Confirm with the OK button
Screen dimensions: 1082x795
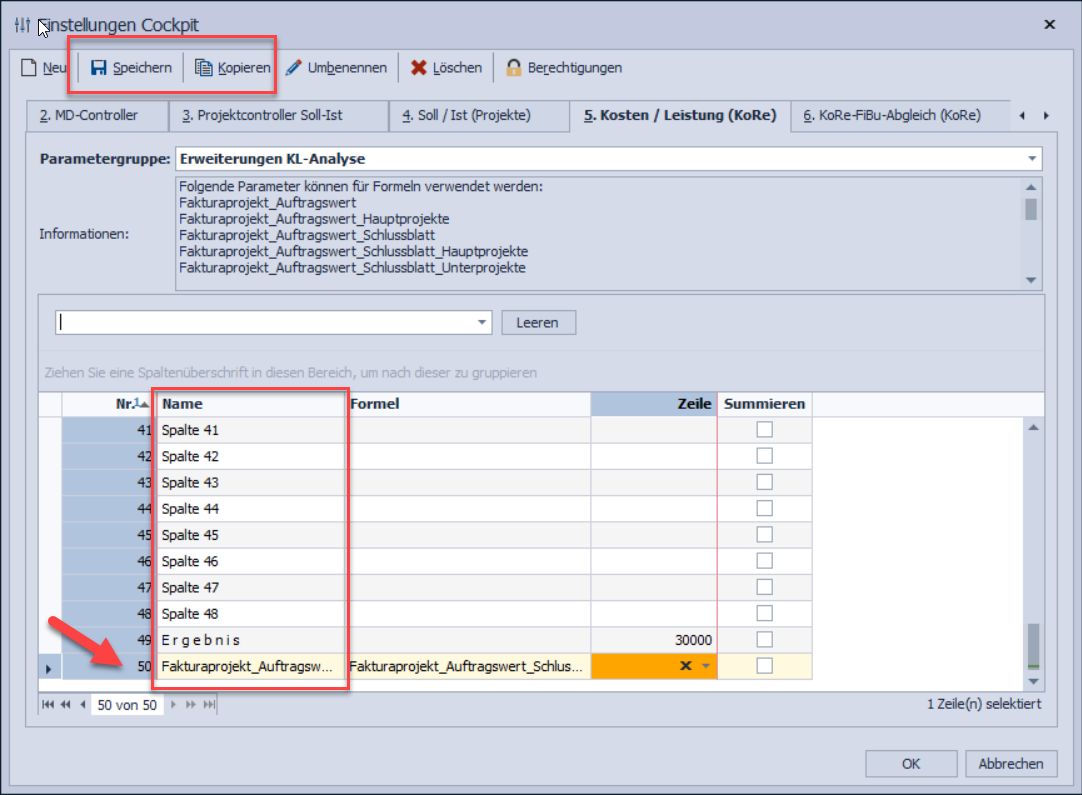coord(910,764)
